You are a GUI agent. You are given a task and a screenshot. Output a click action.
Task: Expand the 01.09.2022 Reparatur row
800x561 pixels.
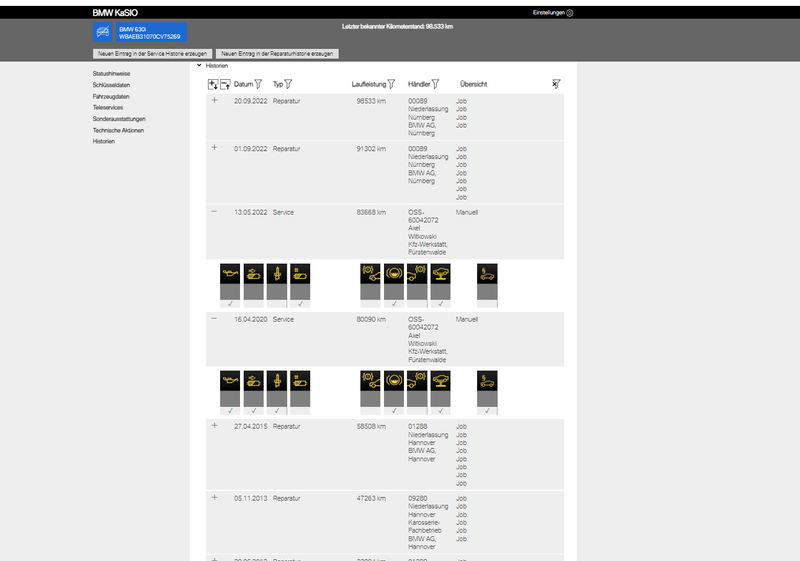pos(214,148)
